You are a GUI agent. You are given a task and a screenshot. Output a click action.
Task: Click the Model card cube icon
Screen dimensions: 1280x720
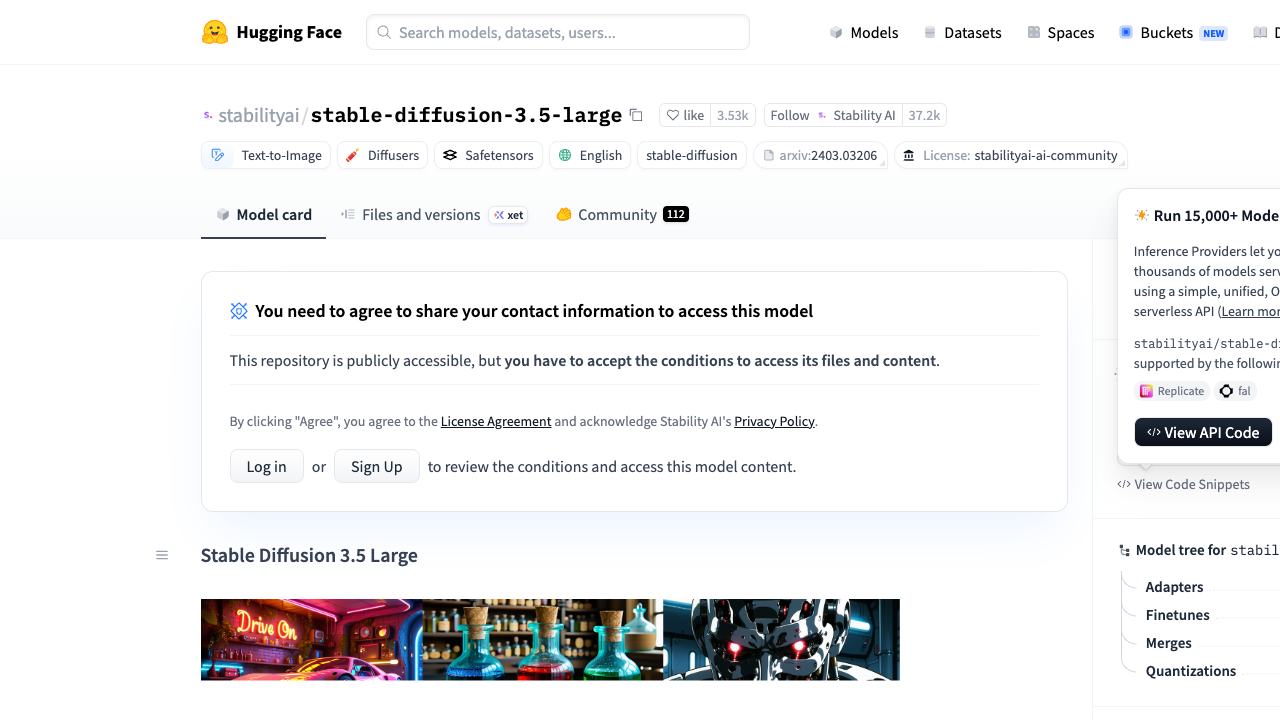click(x=223, y=214)
